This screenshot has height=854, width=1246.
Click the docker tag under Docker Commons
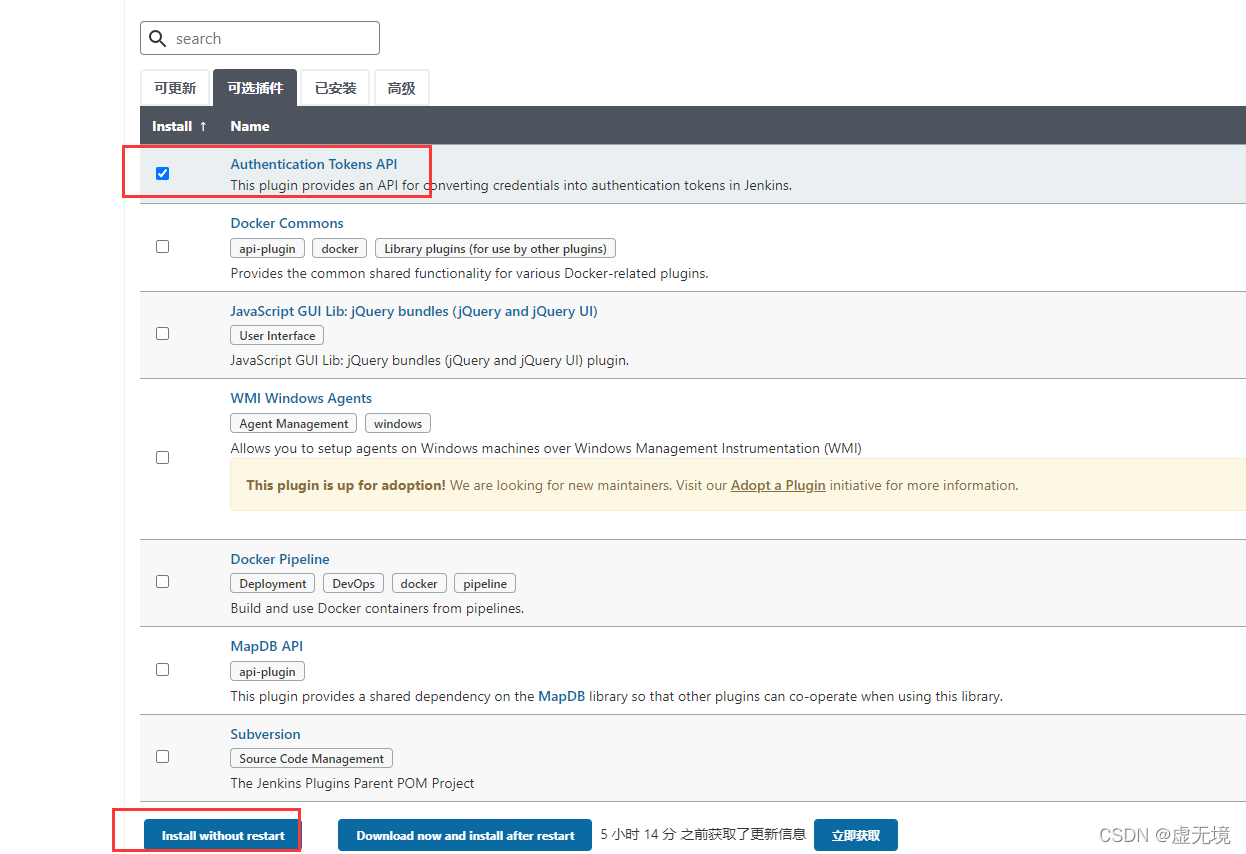point(340,248)
